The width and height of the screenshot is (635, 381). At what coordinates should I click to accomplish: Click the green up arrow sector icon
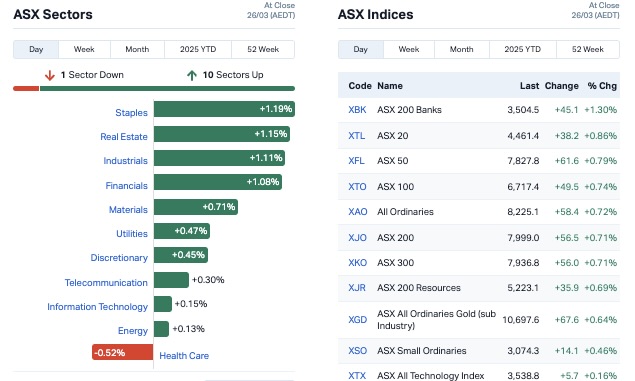click(192, 75)
